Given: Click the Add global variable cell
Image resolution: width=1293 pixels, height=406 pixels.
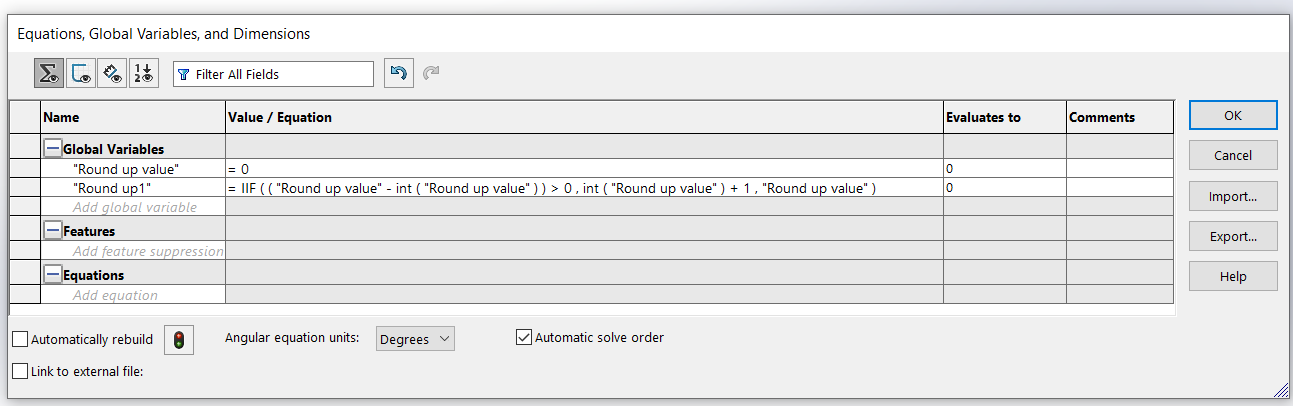Looking at the screenshot, I should pos(134,207).
